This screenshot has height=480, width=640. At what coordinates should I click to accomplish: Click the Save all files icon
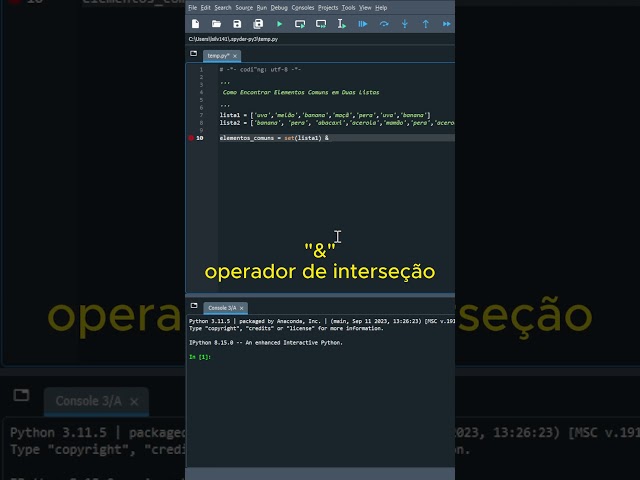[x=258, y=24]
